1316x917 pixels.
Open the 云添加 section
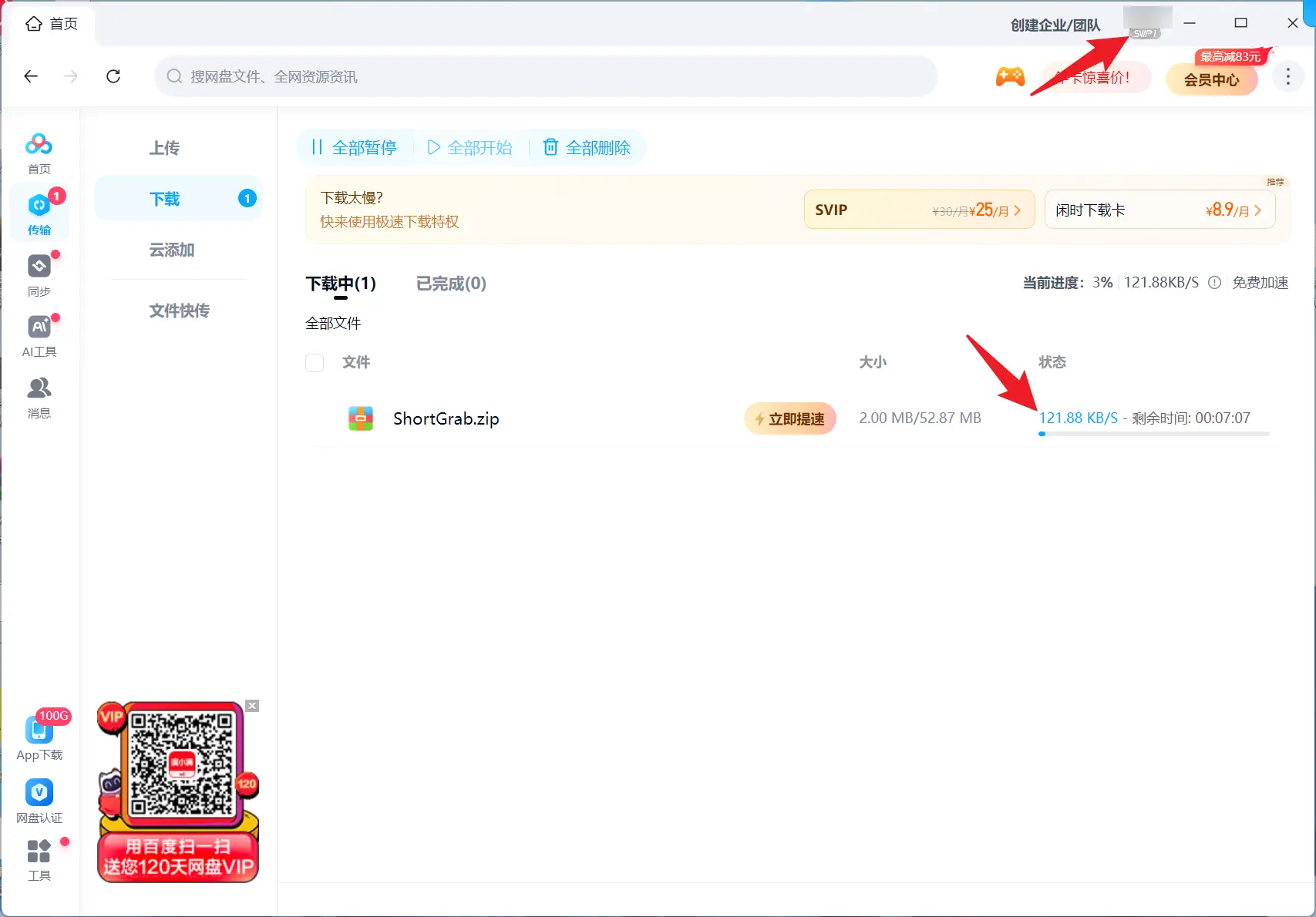pos(172,250)
